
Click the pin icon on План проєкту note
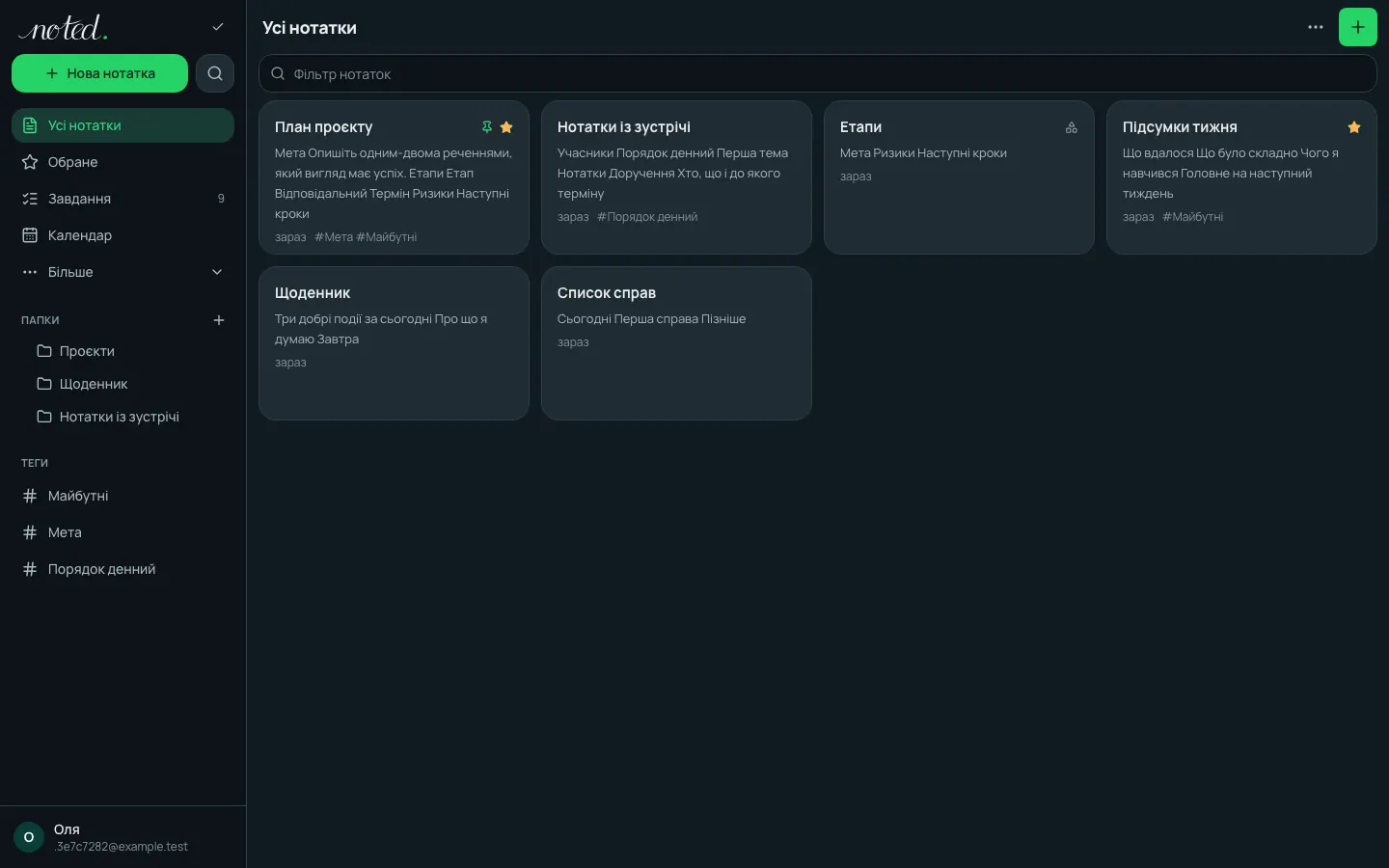(487, 127)
